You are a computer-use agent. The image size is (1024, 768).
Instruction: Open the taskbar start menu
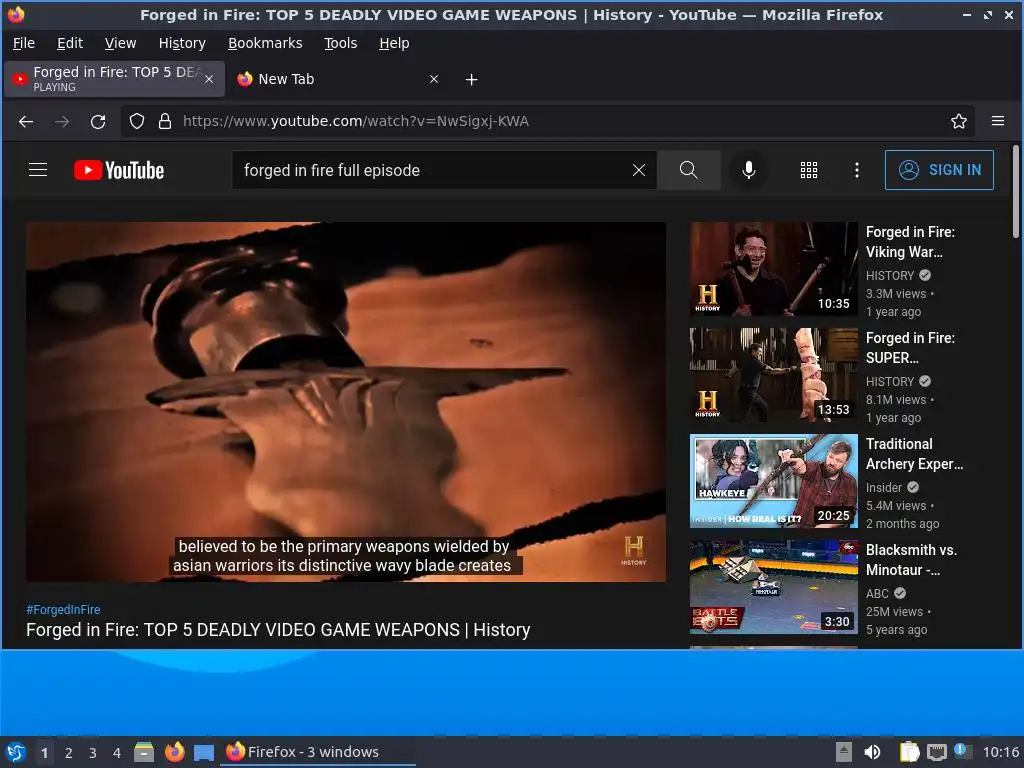[16, 752]
